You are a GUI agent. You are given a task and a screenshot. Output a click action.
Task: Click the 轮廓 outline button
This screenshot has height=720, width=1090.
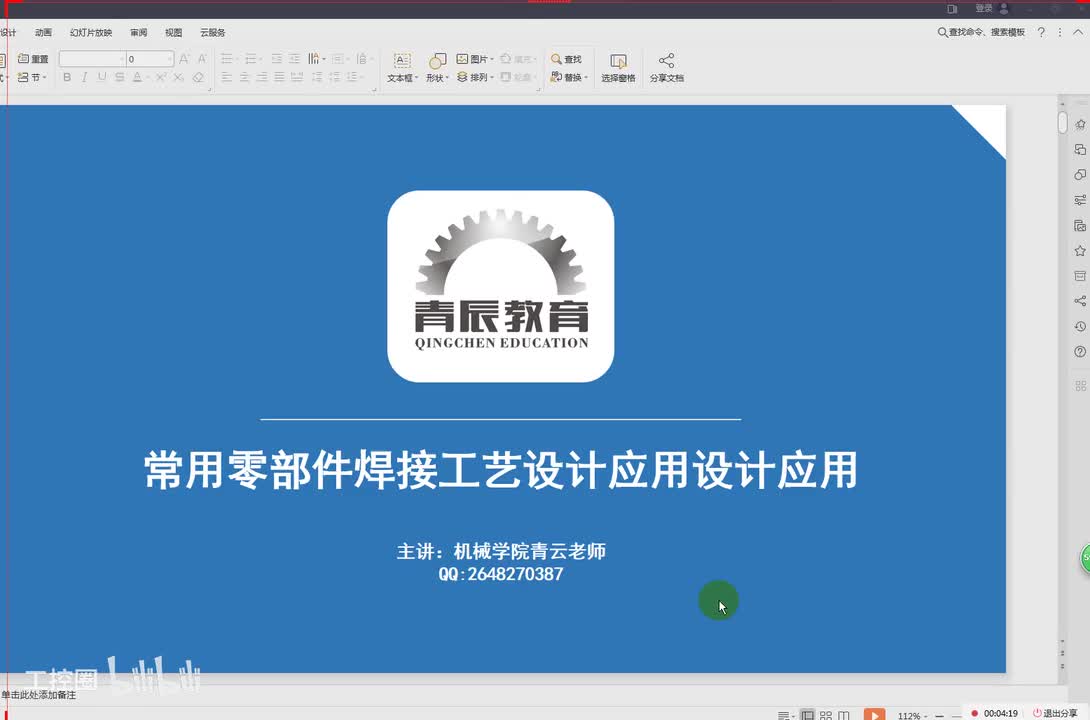(518, 77)
